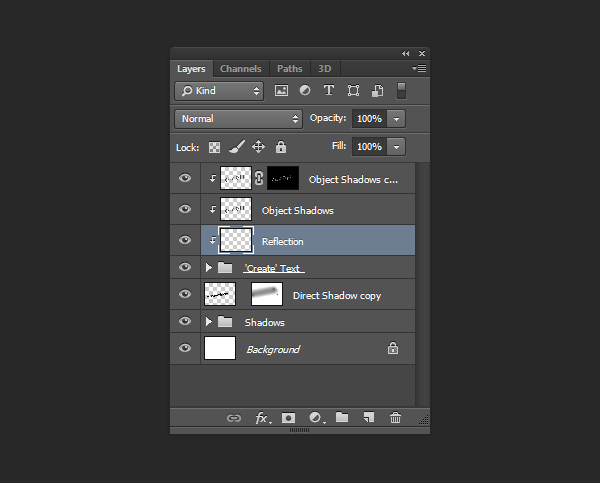The image size is (600, 483).
Task: Lock position move icon
Action: click(x=258, y=147)
